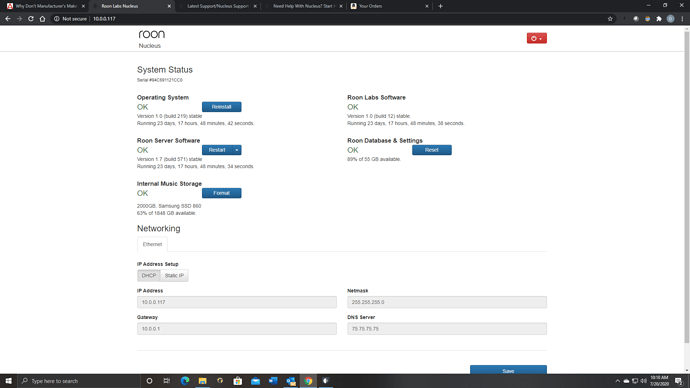The width and height of the screenshot is (690, 388).
Task: Close the Latest Support/Nucleus Support tab
Action: (255, 6)
